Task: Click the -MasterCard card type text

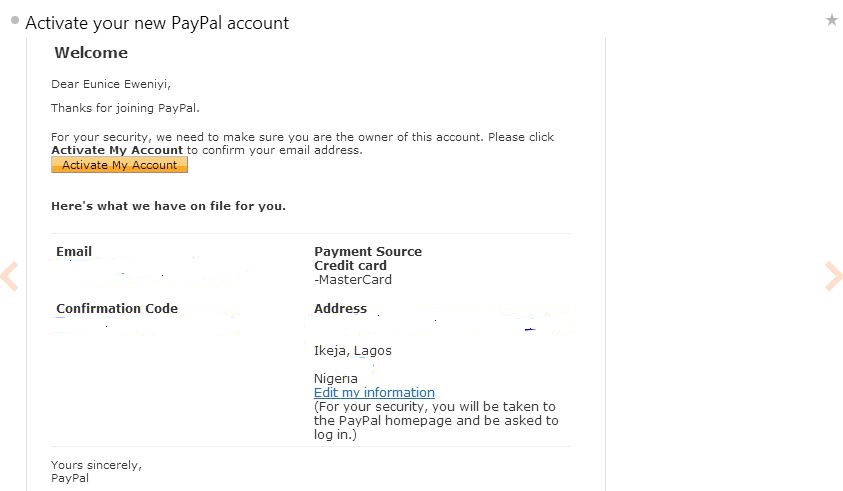Action: (x=353, y=280)
